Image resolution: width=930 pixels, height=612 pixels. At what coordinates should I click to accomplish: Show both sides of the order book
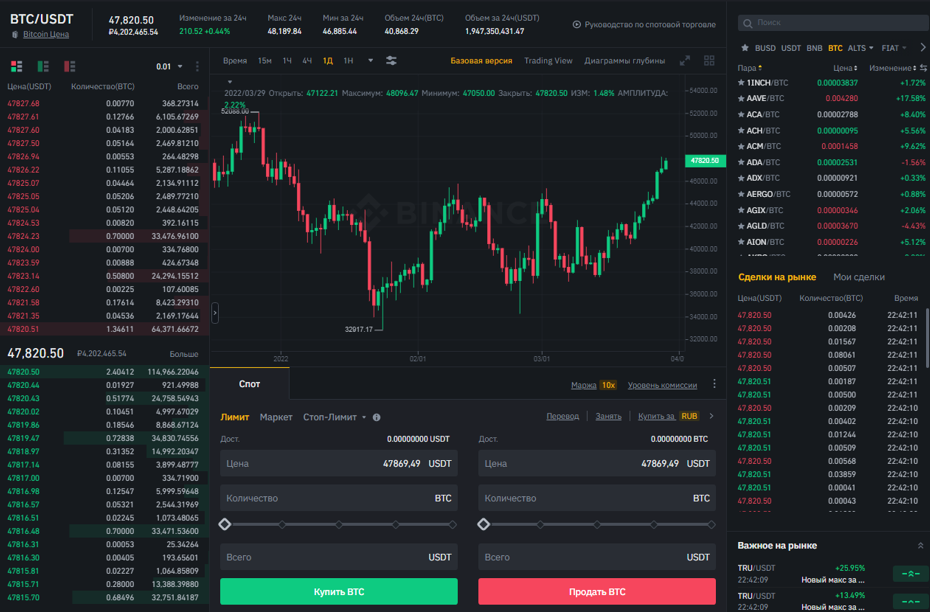click(17, 66)
